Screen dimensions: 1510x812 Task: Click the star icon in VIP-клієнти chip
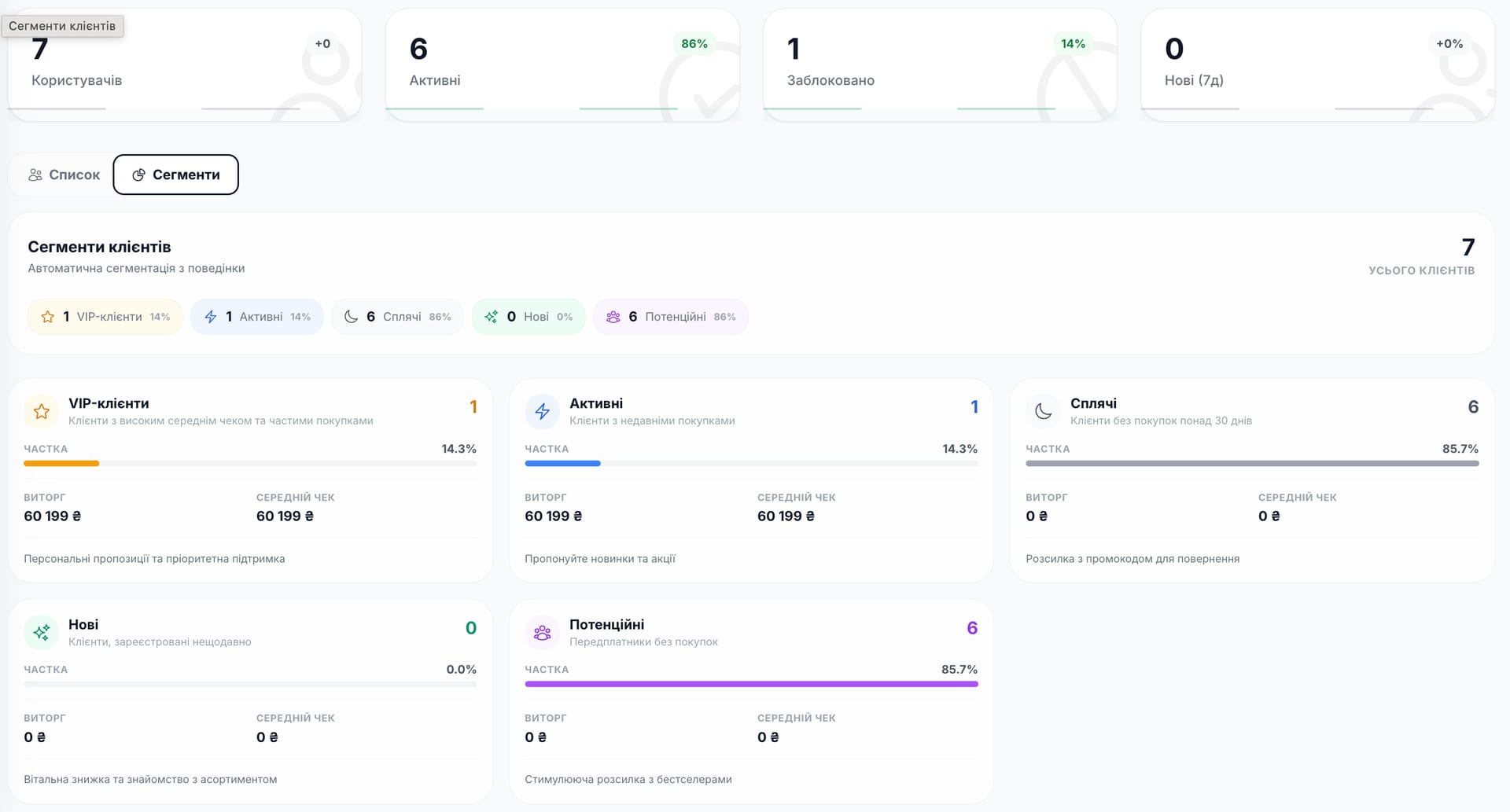[47, 317]
